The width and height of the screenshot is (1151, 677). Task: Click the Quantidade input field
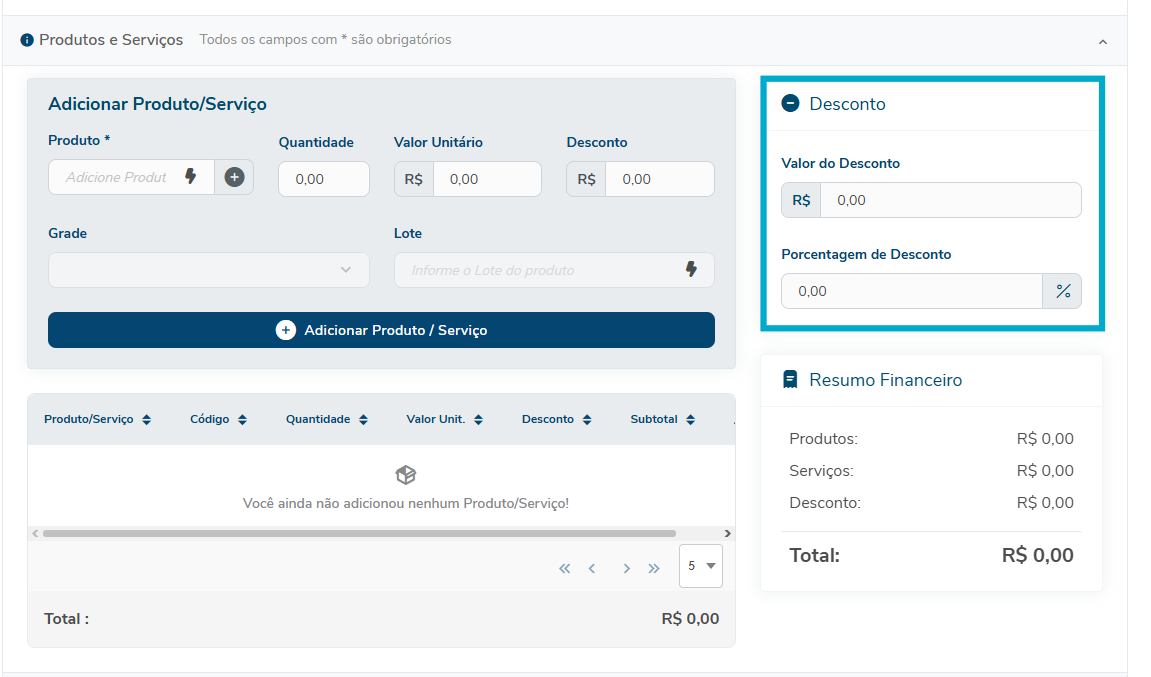tap(323, 179)
